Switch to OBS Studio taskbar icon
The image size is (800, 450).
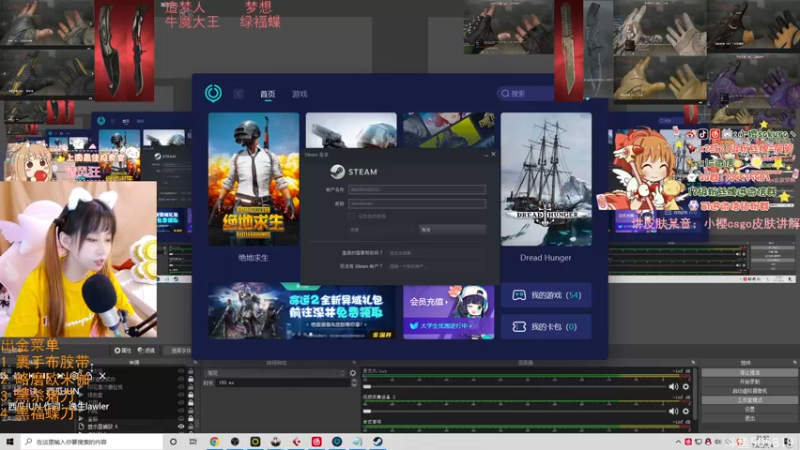tap(235, 442)
